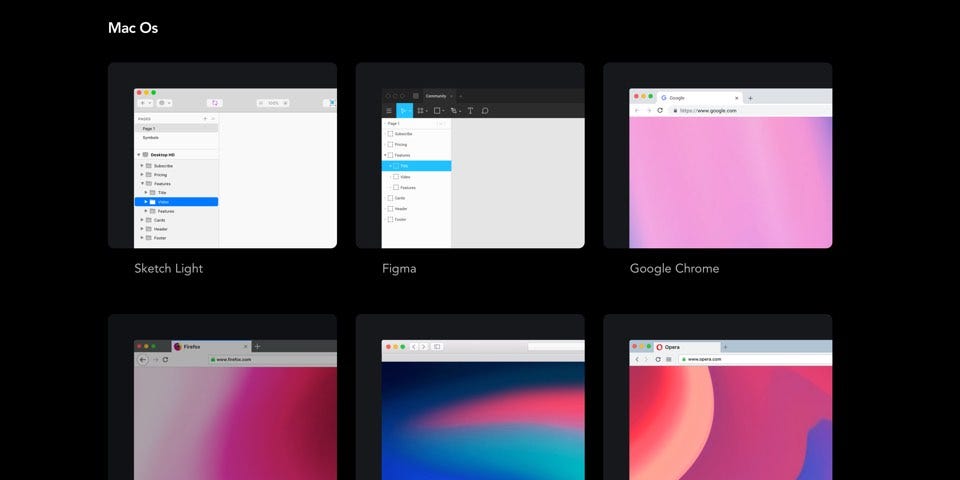Image resolution: width=960 pixels, height=480 pixels.
Task: Open a new tab in Firefox
Action: click(x=257, y=347)
